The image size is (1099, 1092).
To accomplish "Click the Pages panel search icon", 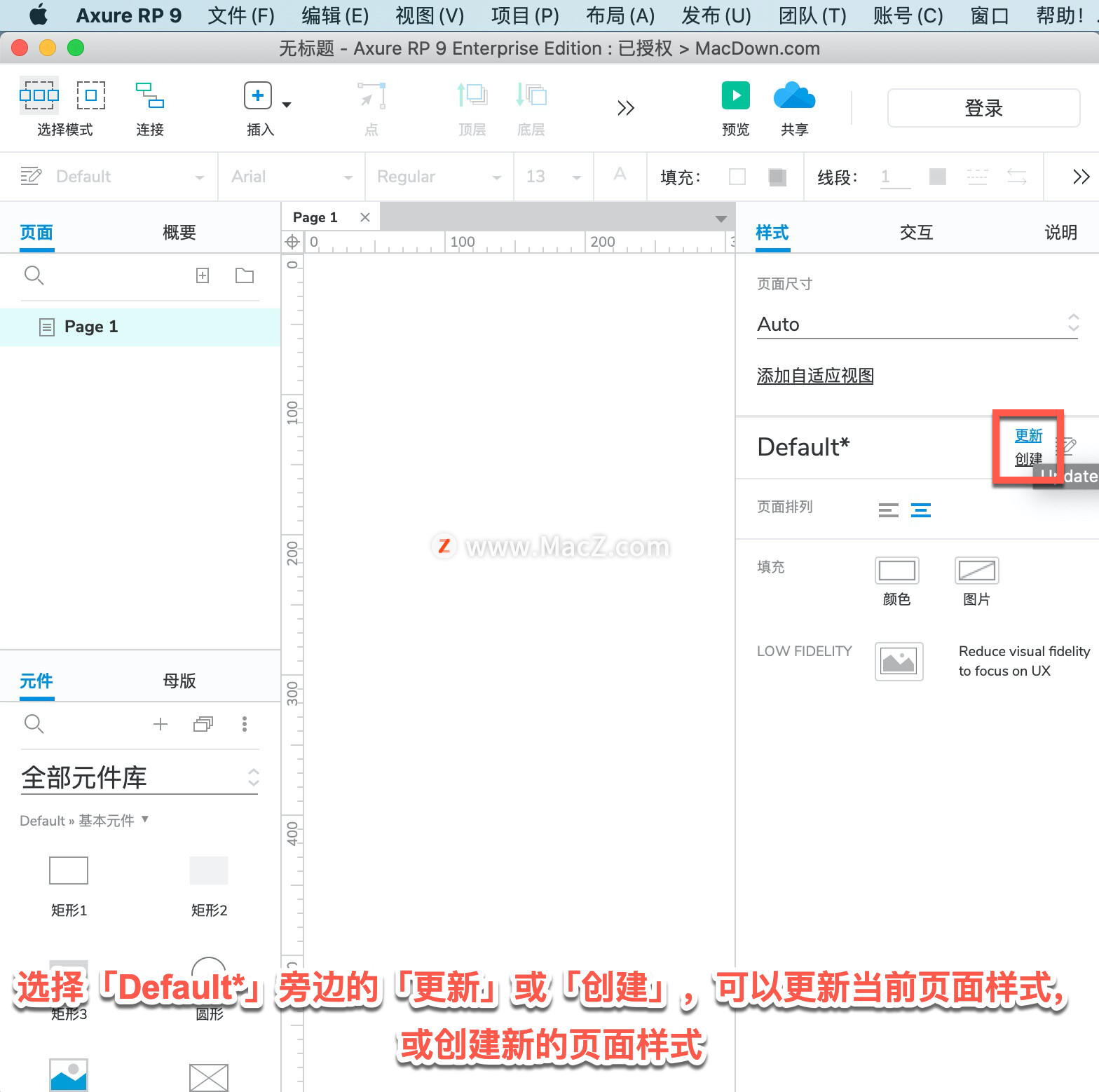I will [34, 275].
